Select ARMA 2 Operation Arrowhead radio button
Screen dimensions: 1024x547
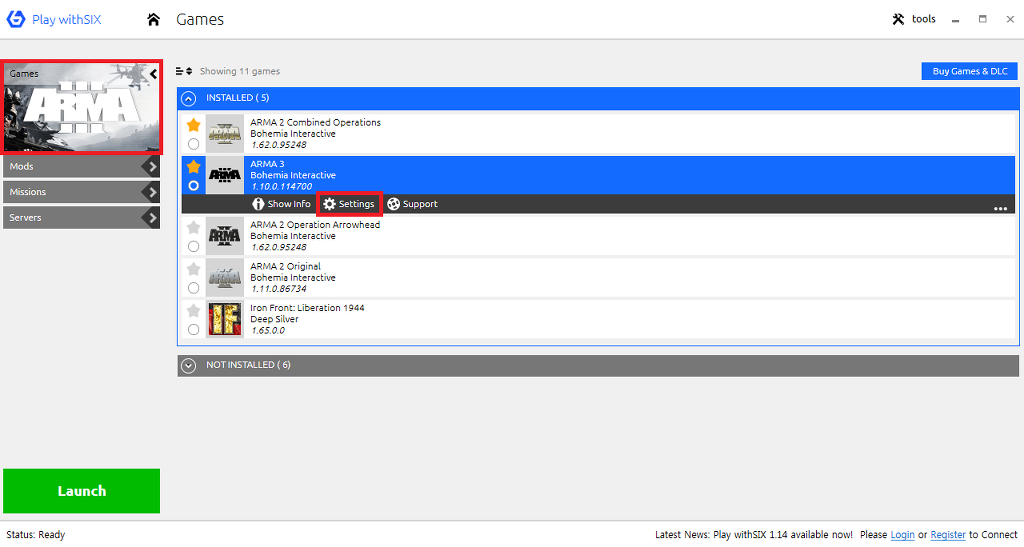click(x=193, y=246)
